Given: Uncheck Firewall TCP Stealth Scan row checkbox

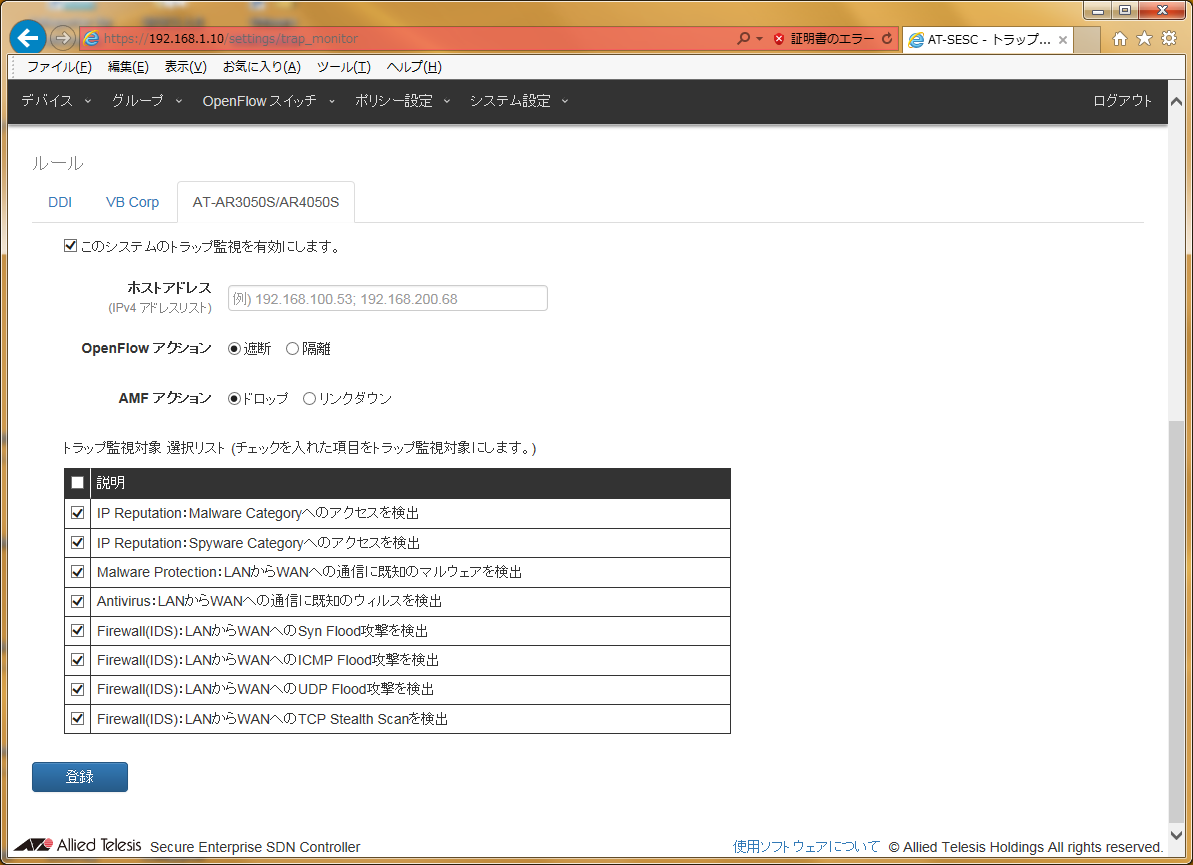Looking at the screenshot, I should coord(78,718).
